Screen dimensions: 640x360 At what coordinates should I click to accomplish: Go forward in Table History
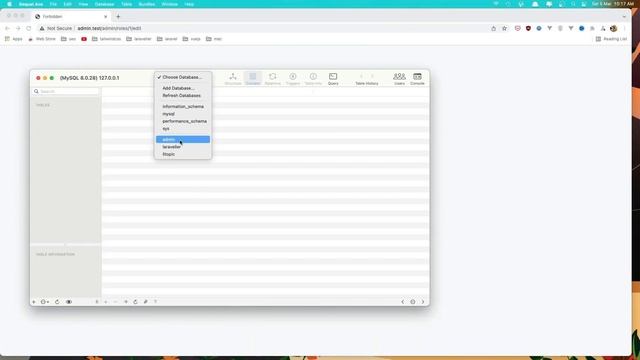(x=372, y=76)
